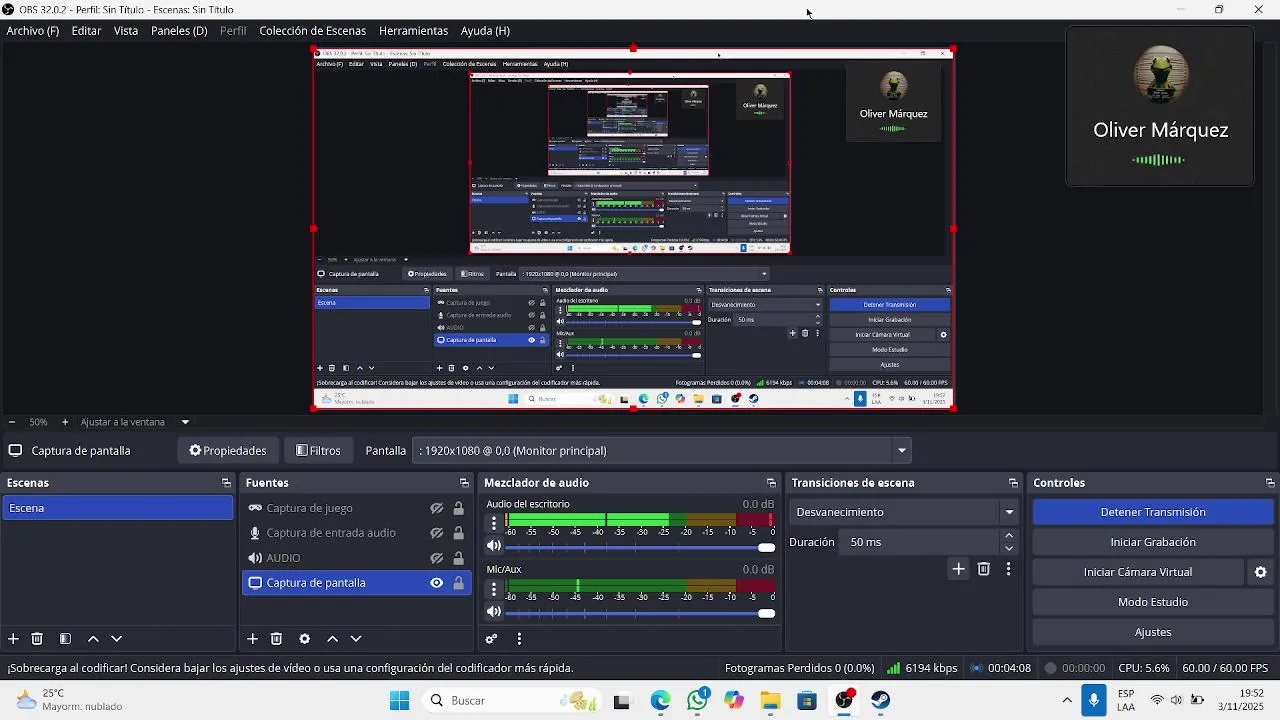
Task: Open source properties gear in Fuentes panel
Action: [x=305, y=639]
